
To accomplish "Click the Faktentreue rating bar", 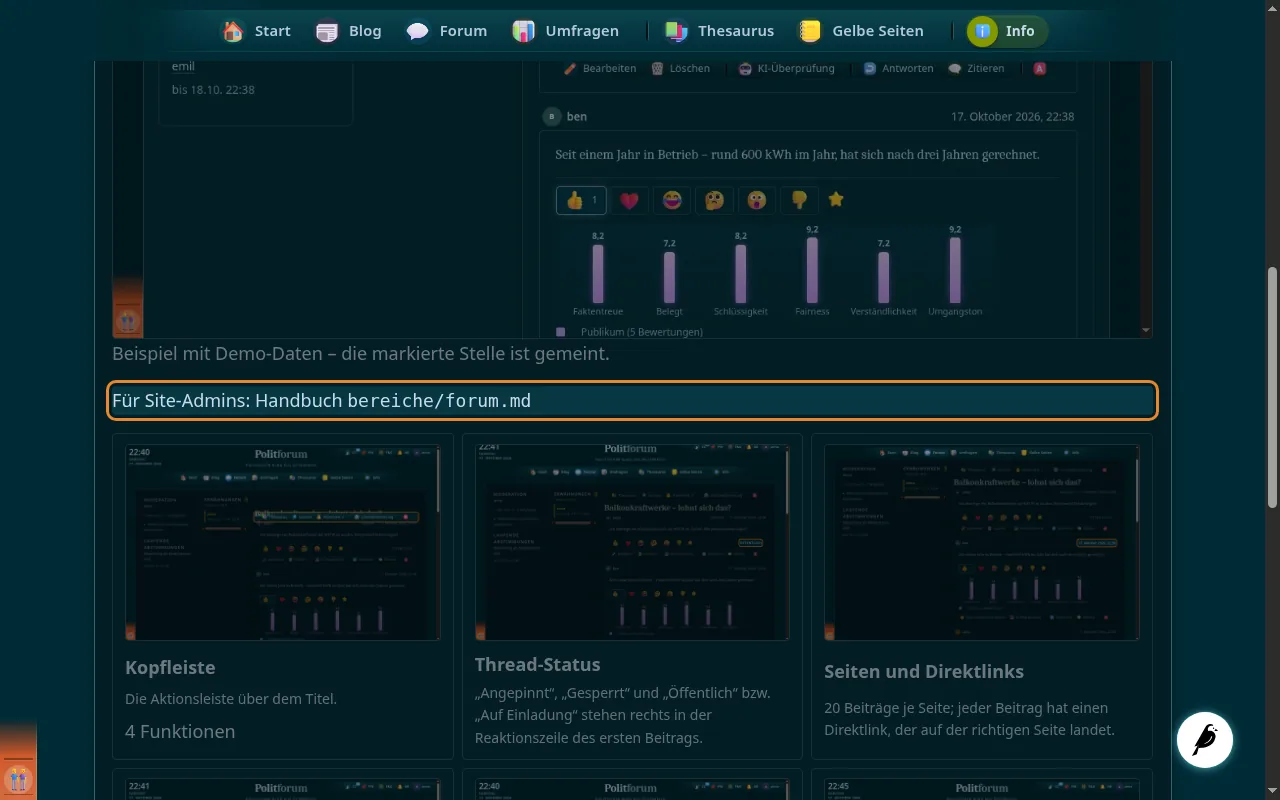I will coord(598,273).
